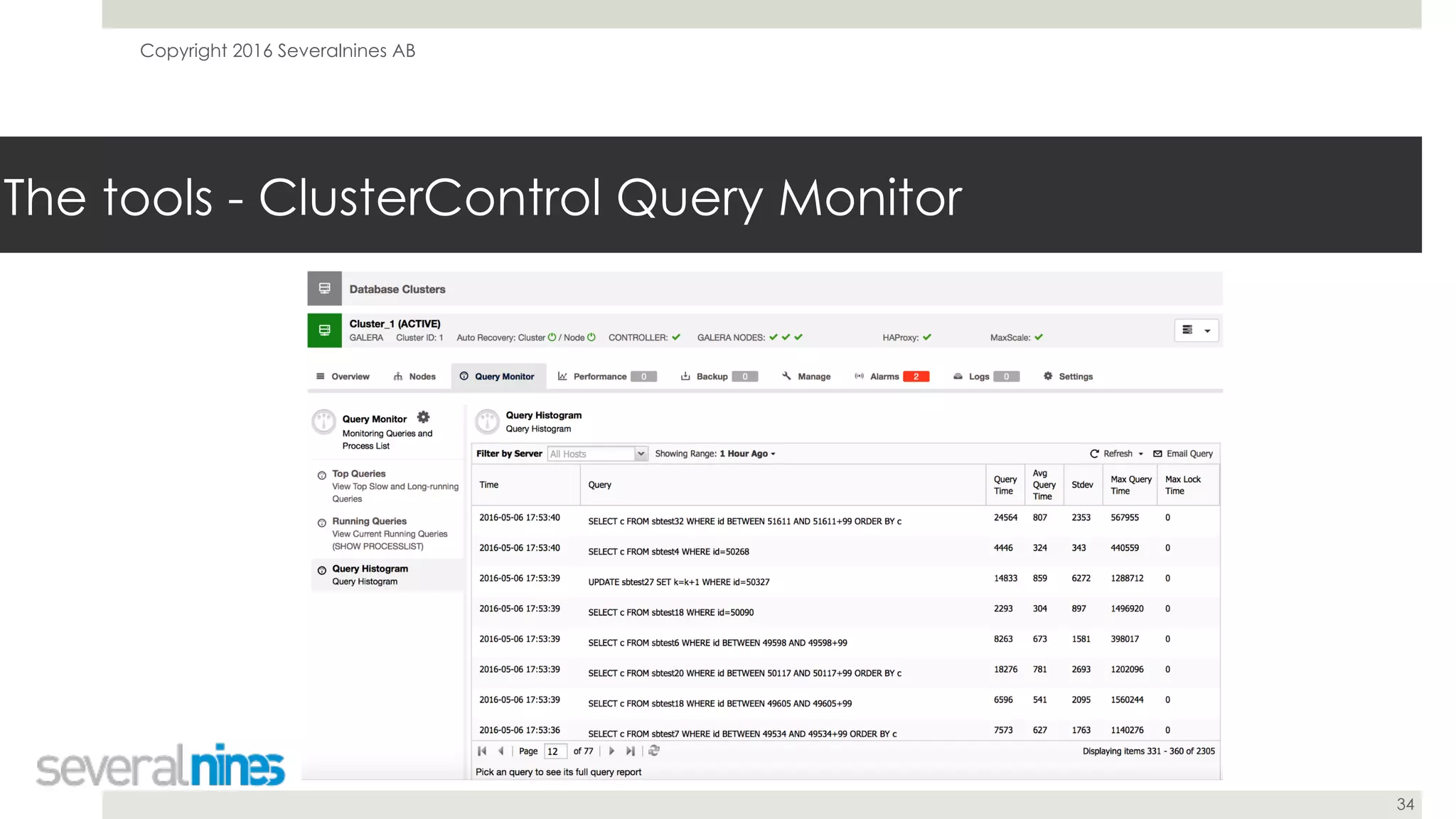The image size is (1456, 819).
Task: Sort by Max Query Time column header
Action: pos(1130,485)
